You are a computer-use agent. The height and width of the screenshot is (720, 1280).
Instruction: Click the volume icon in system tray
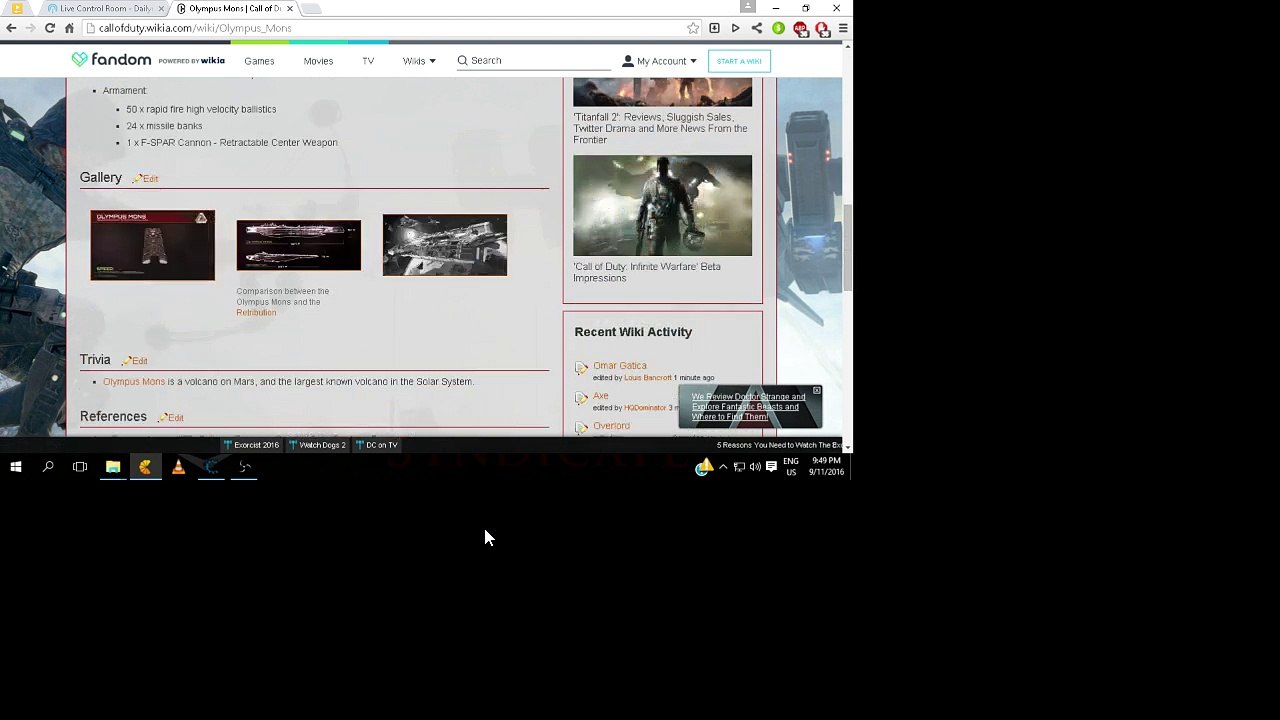[755, 466]
